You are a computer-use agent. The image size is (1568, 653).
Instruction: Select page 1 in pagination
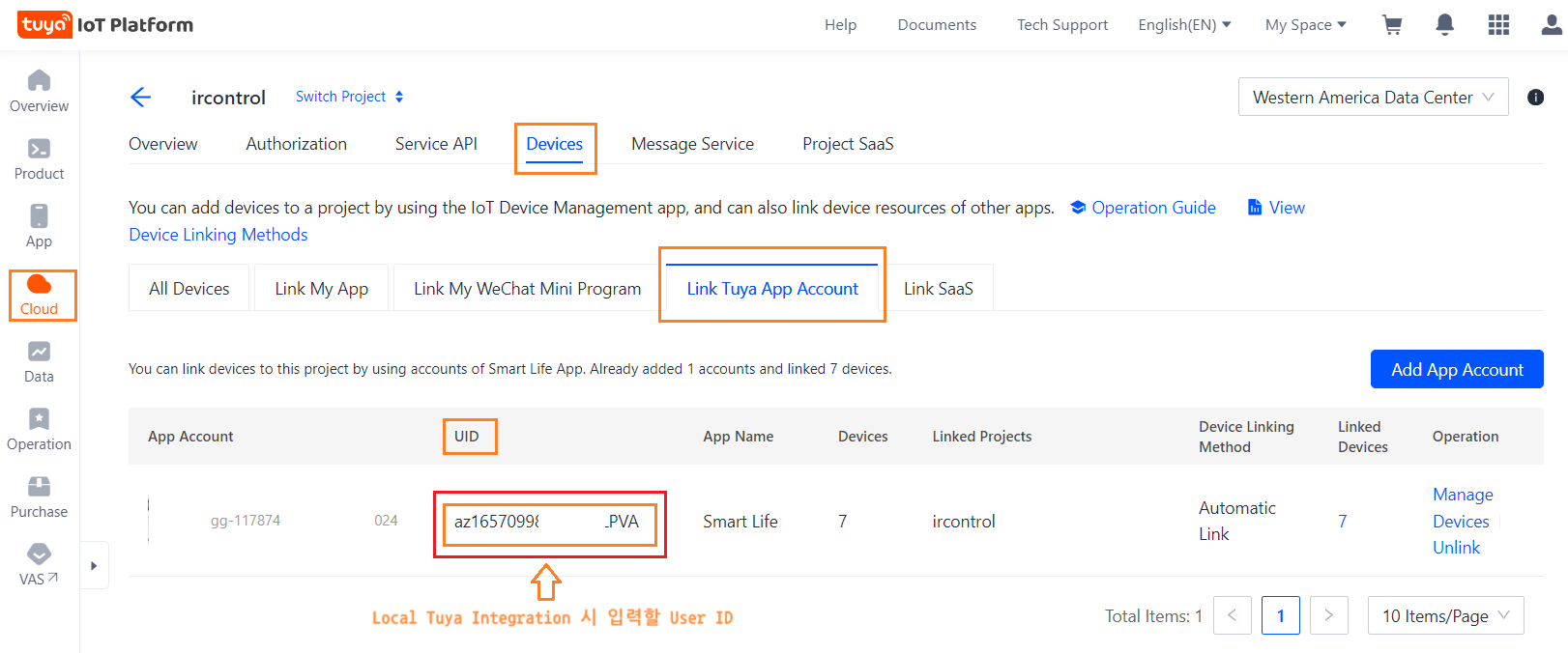pyautogui.click(x=1281, y=615)
